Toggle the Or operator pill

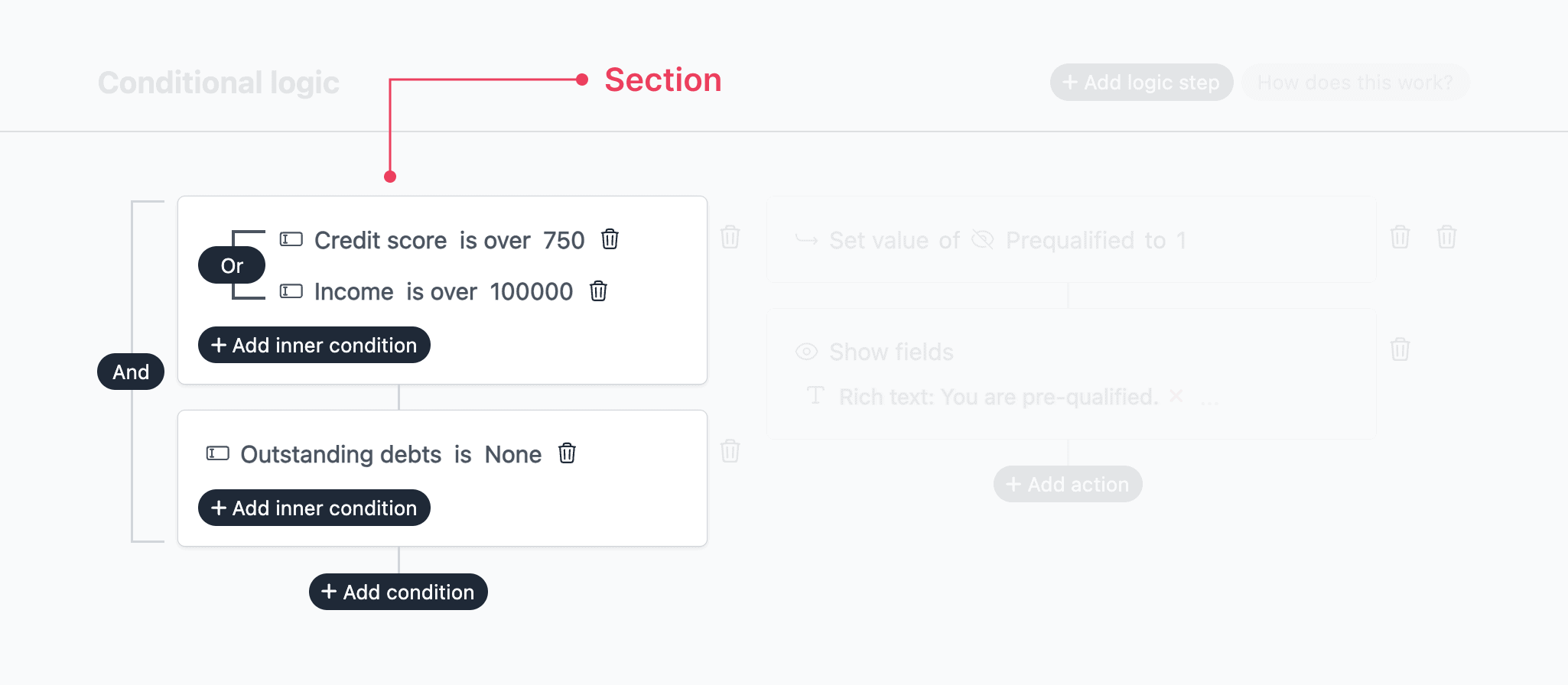tap(232, 265)
